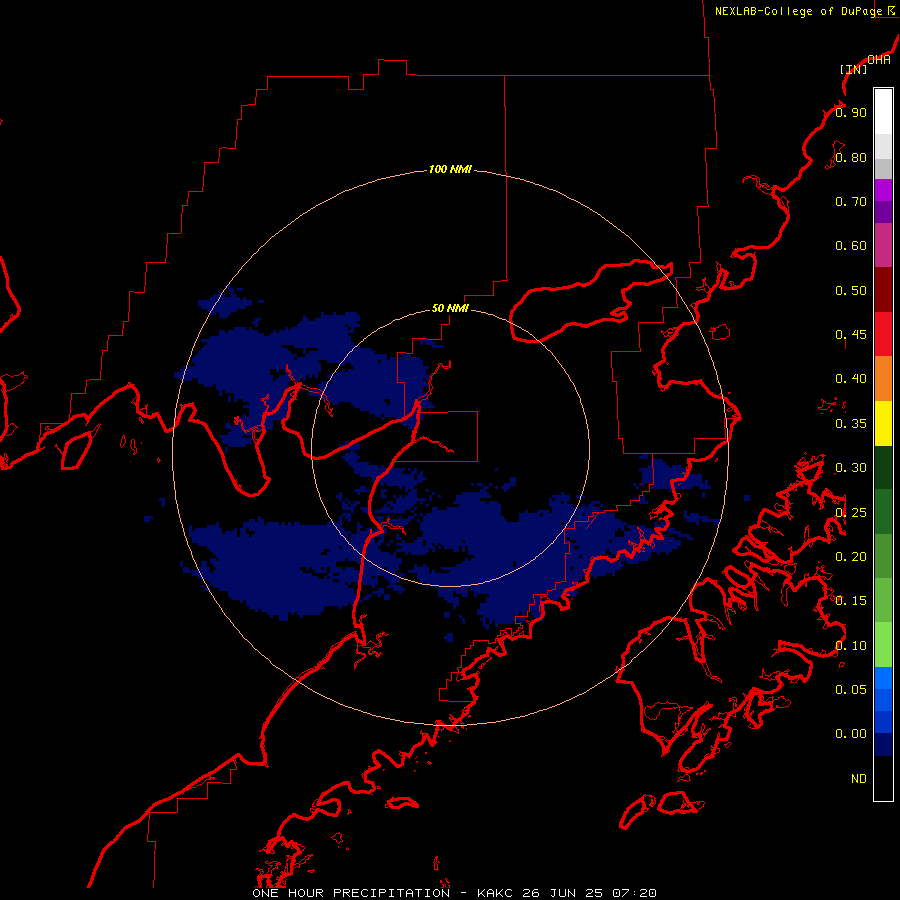900x900 pixels.
Task: Click the 0.10 legend value
Action: click(851, 646)
